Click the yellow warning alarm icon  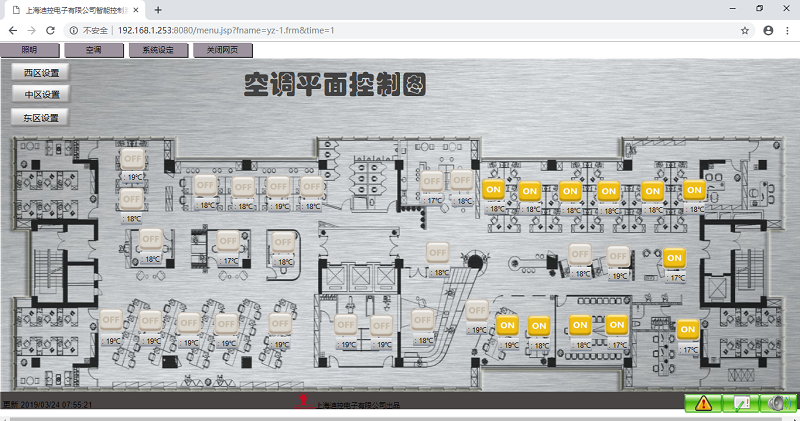click(x=703, y=403)
